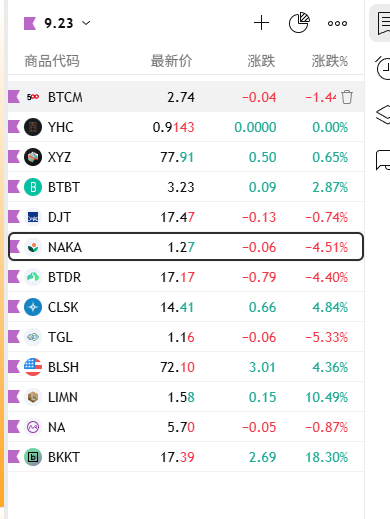Expand the 9.23 watchlist dropdown chevron
This screenshot has width=390, height=519.
(86, 23)
